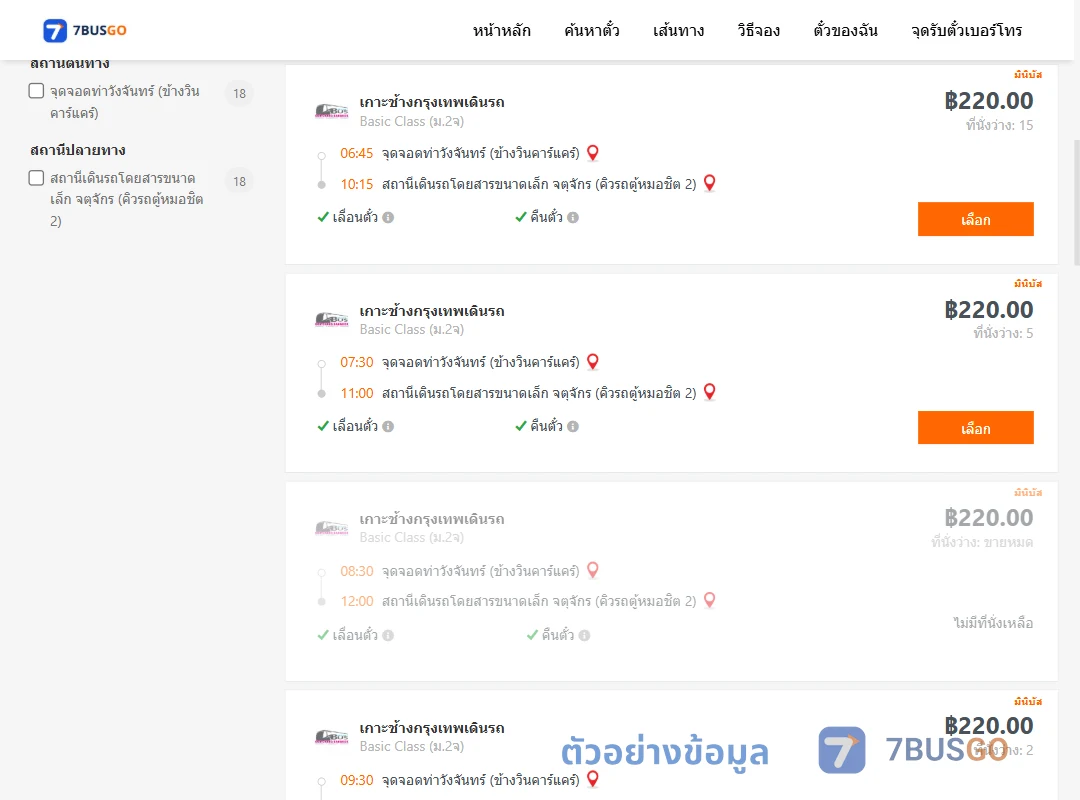Click the operator bus logo on the 08:30 trip
The image size is (1080, 800).
[331, 529]
